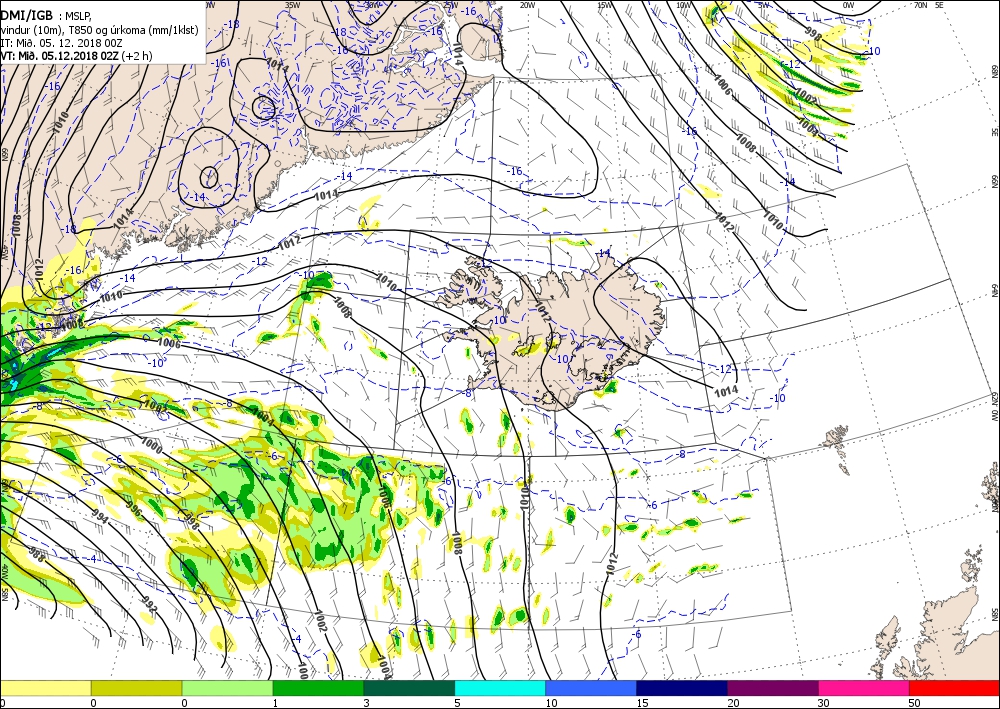The width and height of the screenshot is (1000, 709).
Task: Select the navy 15 mm legend swatch
Action: point(682,688)
